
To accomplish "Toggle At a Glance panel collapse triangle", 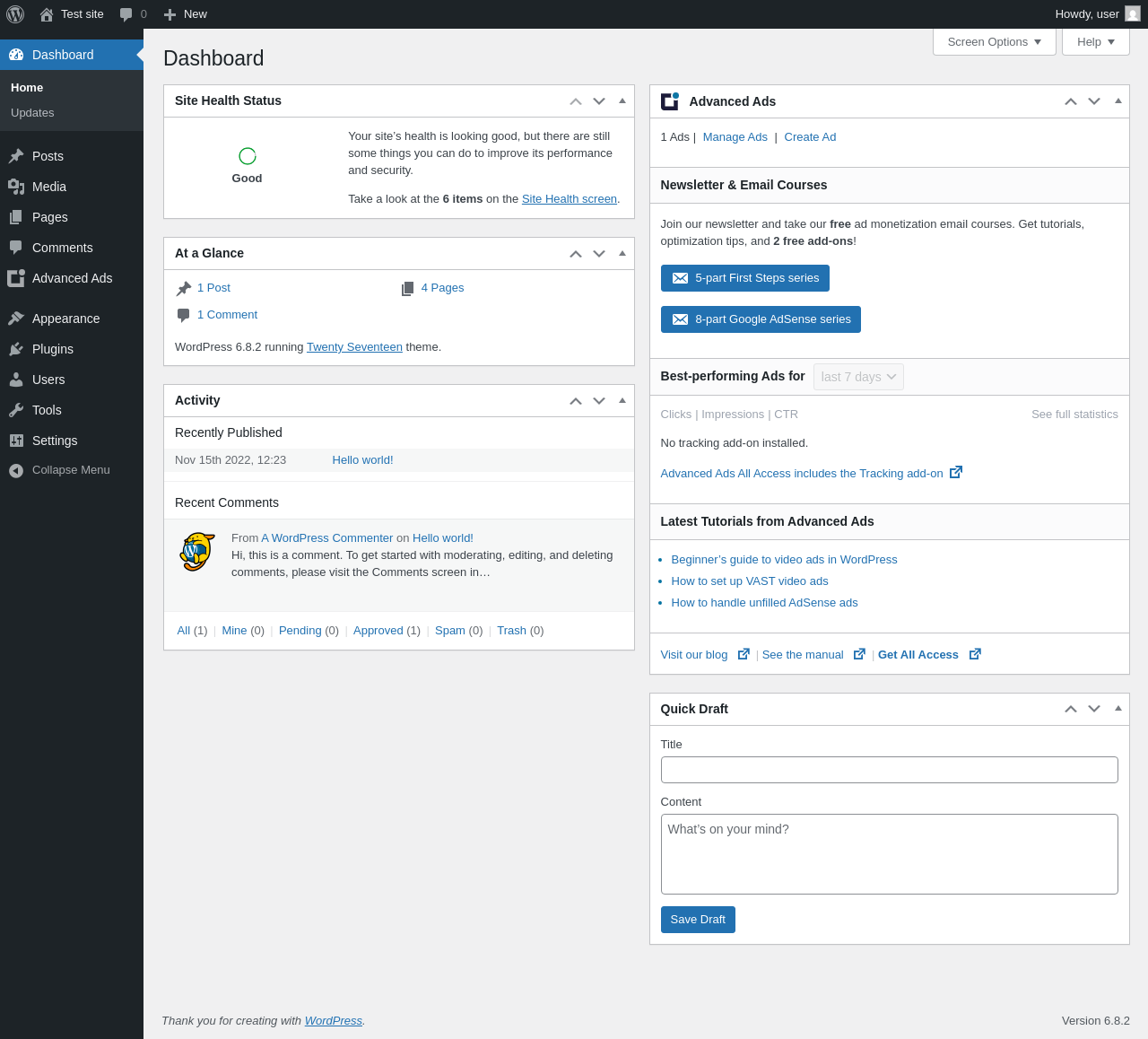I will (x=622, y=254).
